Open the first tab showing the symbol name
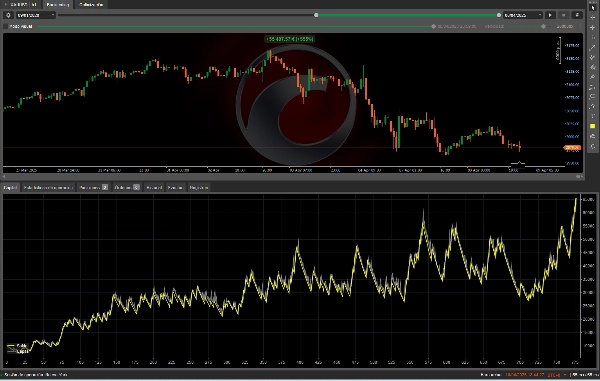Image resolution: width=600 pixels, height=381 pixels. pos(22,5)
